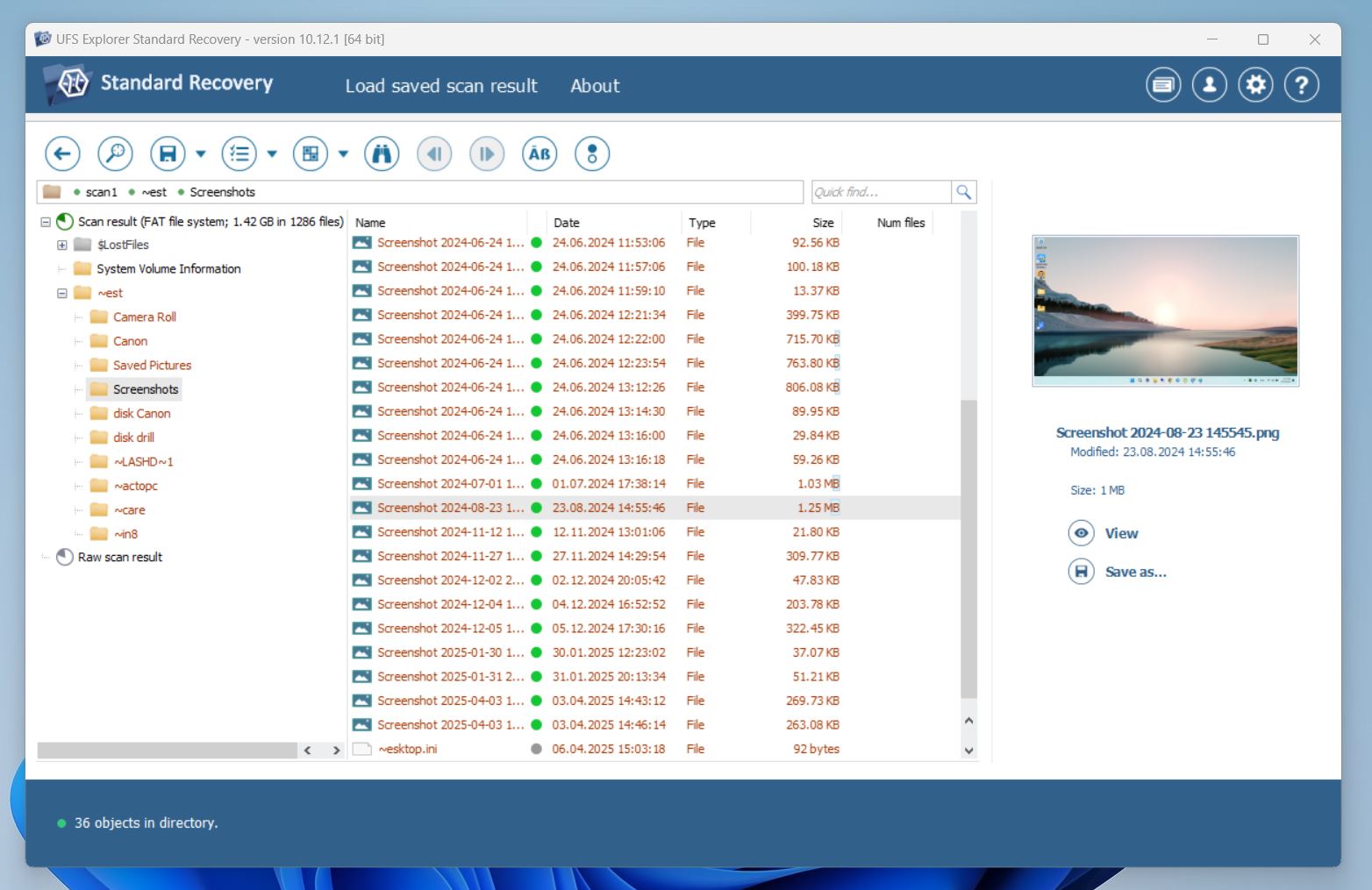Select the file dated 12.11.2024 13:01:06
This screenshot has height=890, width=1372.
point(654,532)
